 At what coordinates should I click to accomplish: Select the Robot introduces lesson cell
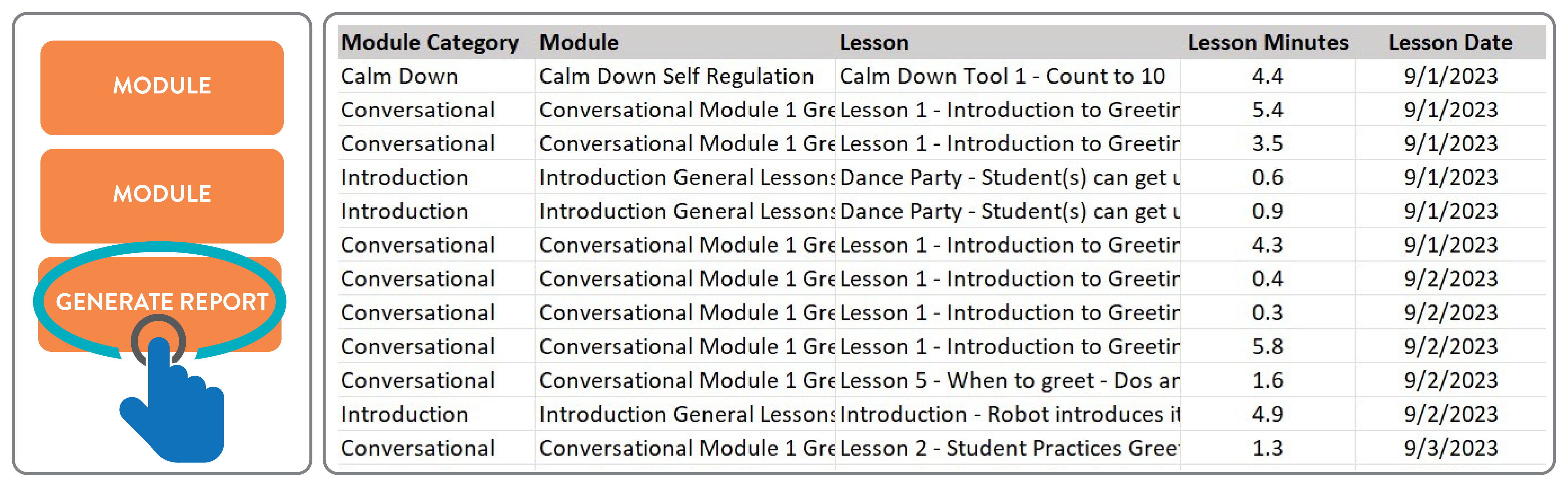click(1008, 414)
